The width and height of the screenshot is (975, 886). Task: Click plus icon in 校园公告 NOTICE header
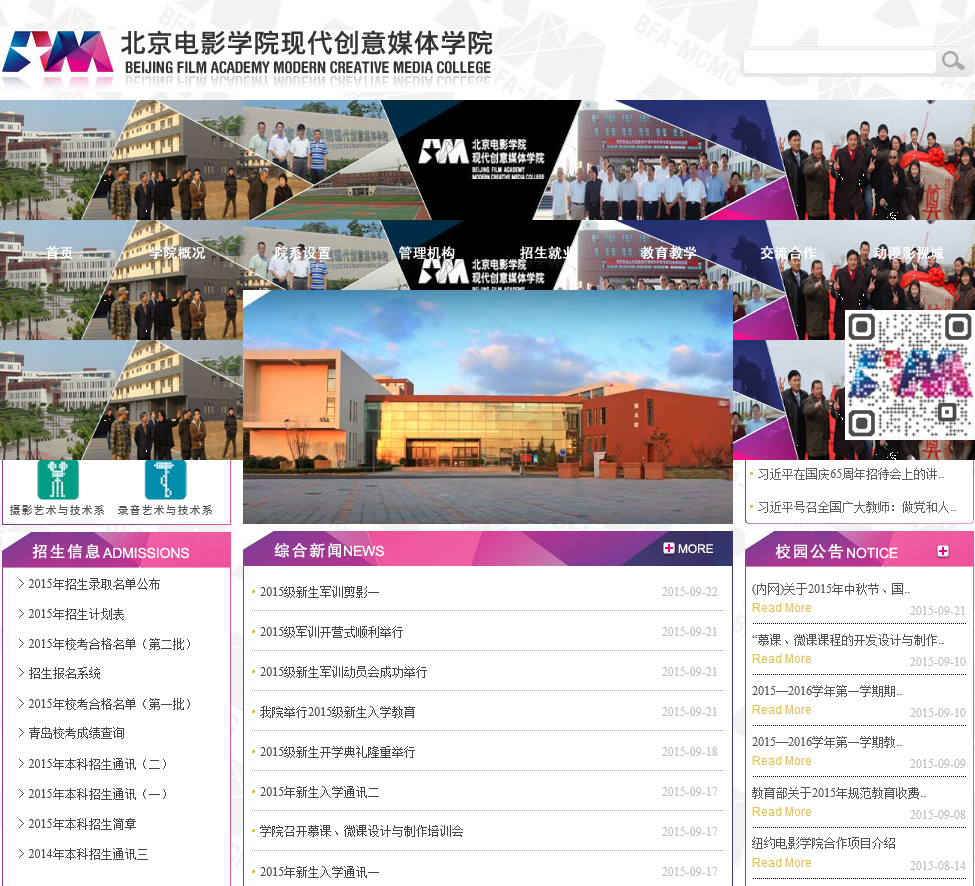pos(943,551)
